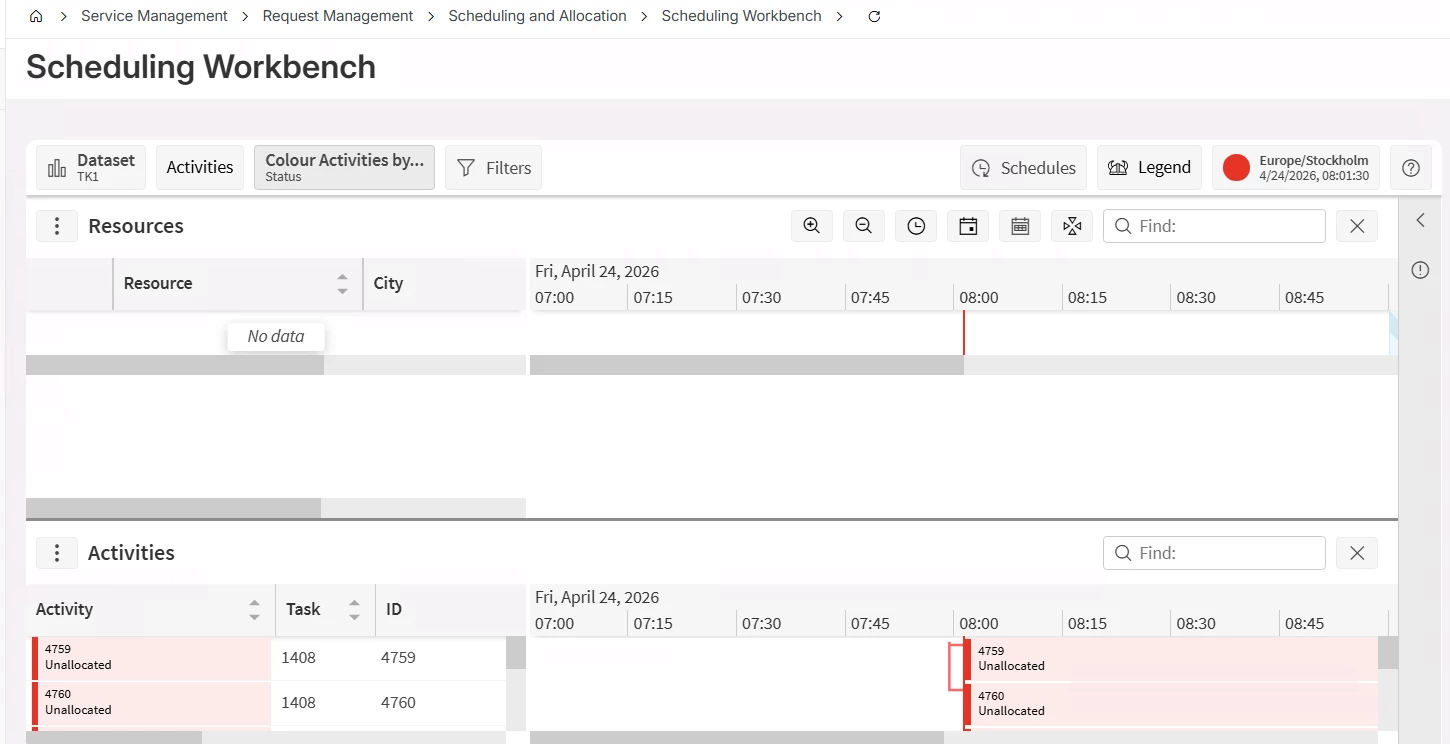Screen dimensions: 1450x744
Task: Go to home via breadcrumb icon
Action: pos(36,16)
